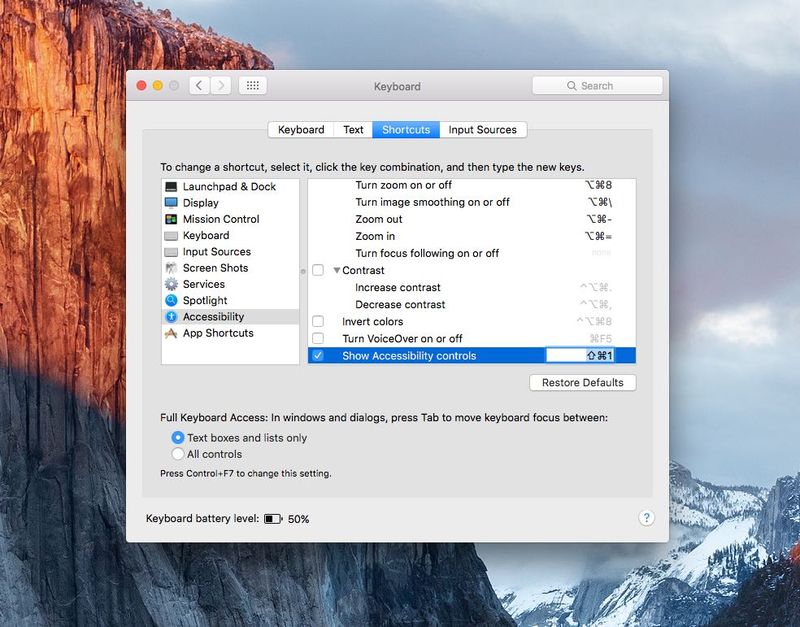Viewport: 800px width, 627px height.
Task: Click the Keyboard category icon
Action: [171, 236]
